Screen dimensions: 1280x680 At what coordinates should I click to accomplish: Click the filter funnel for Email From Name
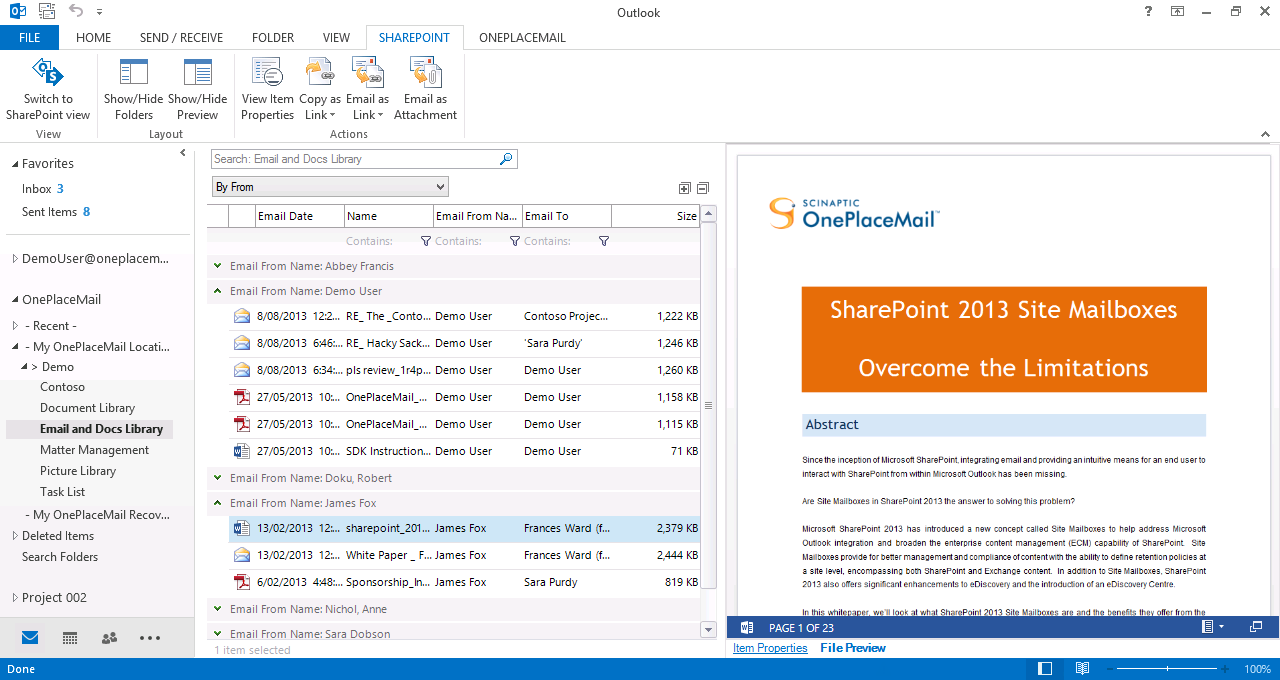pos(515,241)
